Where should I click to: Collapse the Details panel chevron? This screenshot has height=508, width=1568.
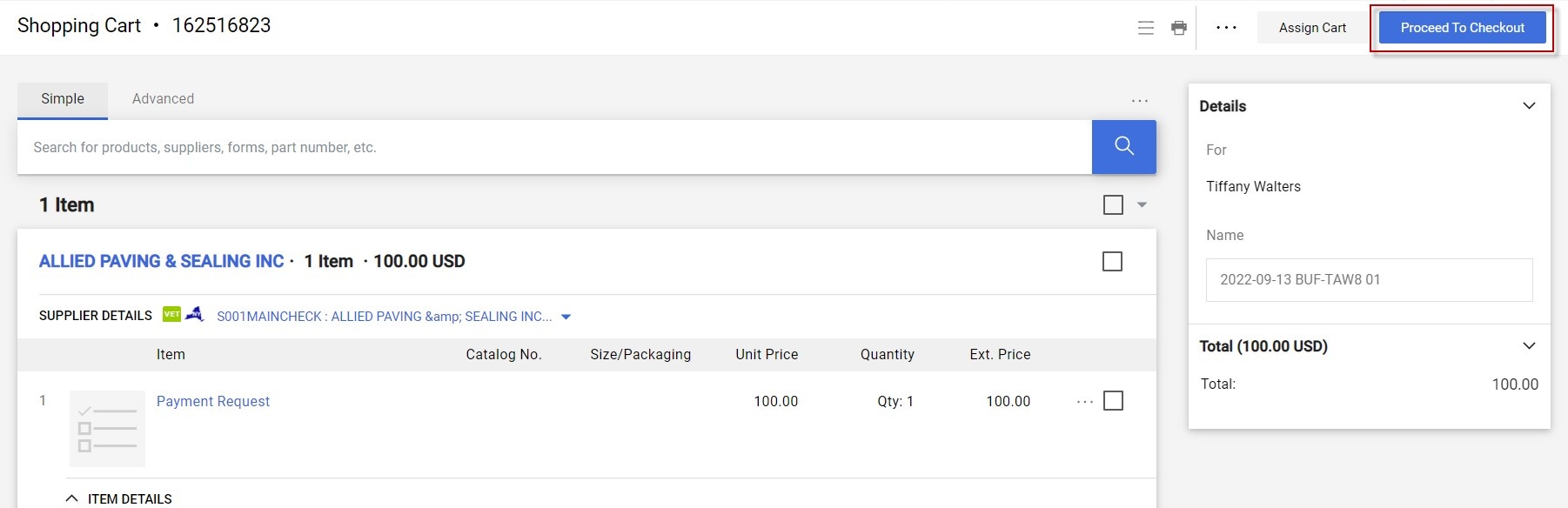(x=1529, y=106)
